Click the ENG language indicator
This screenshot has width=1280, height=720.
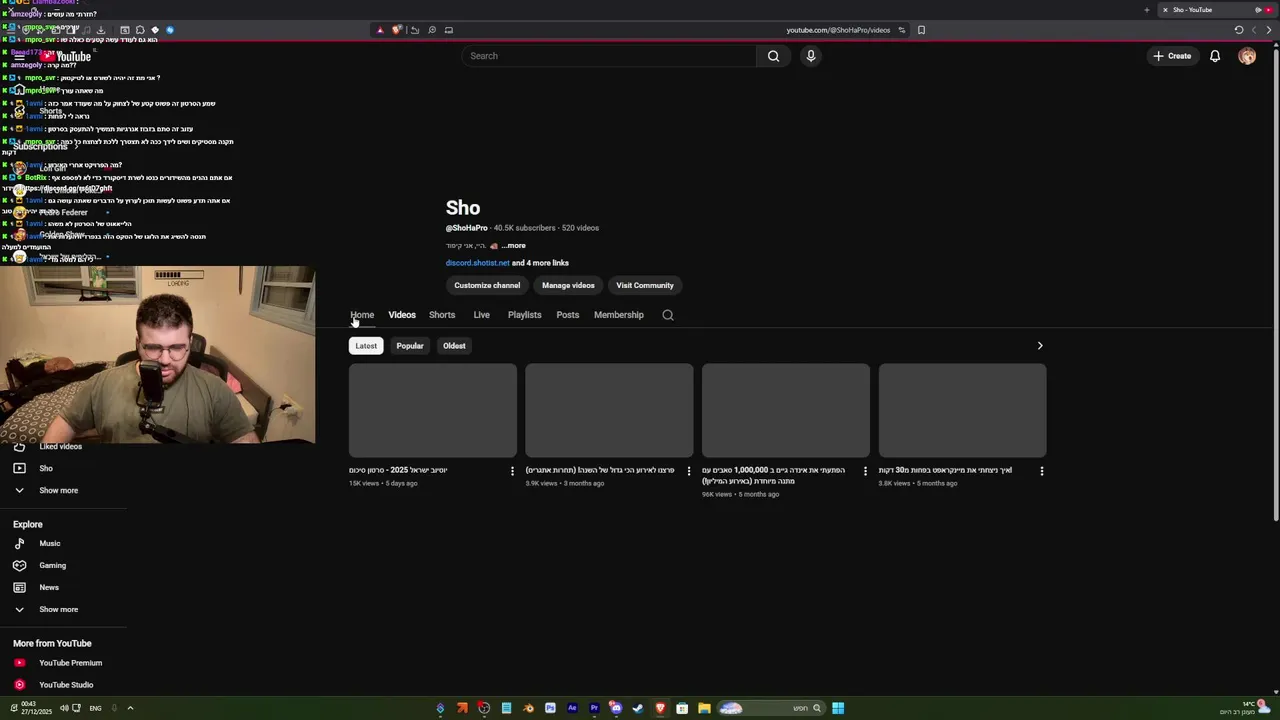[95, 708]
